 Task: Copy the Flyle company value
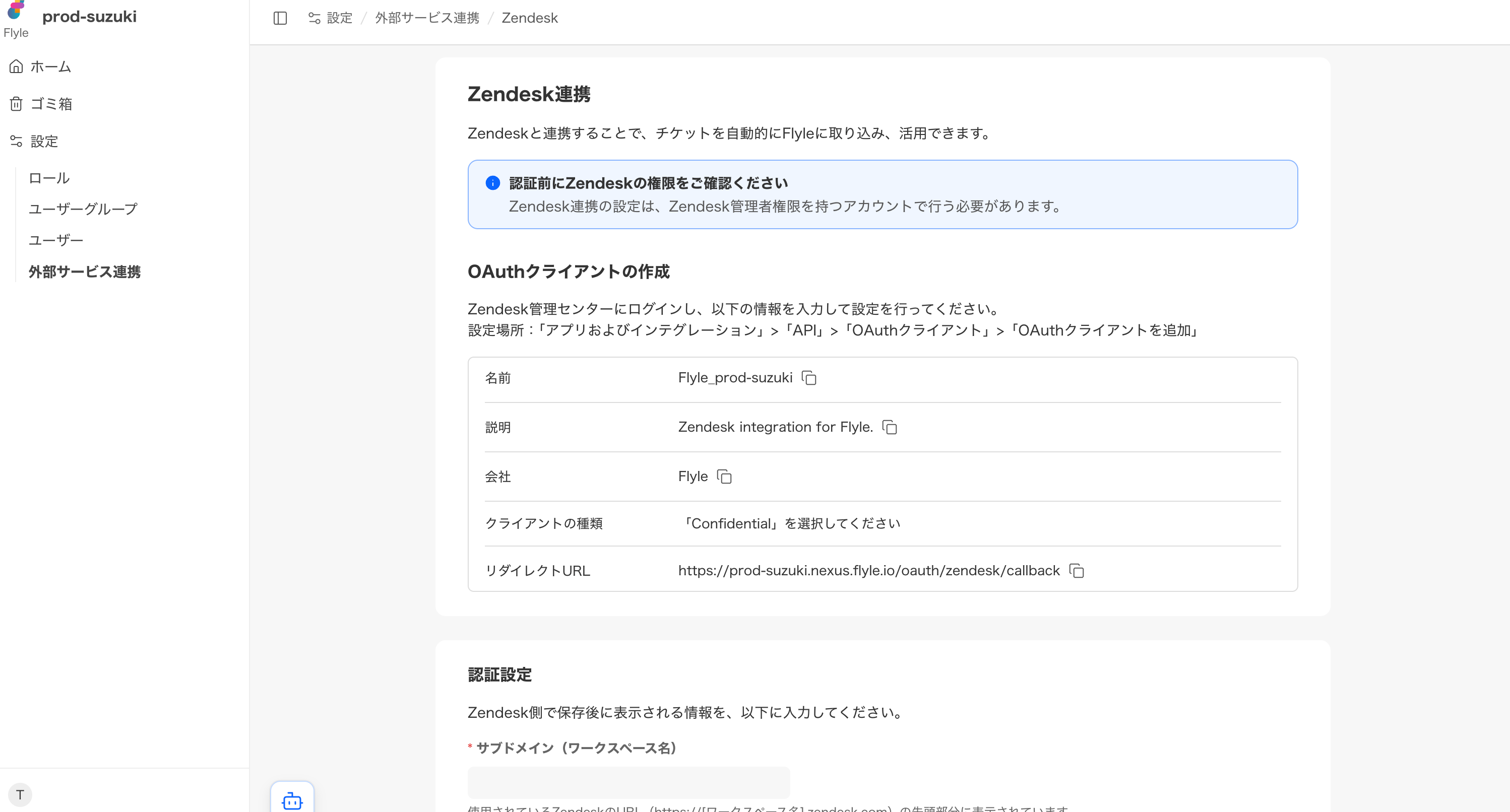725,477
